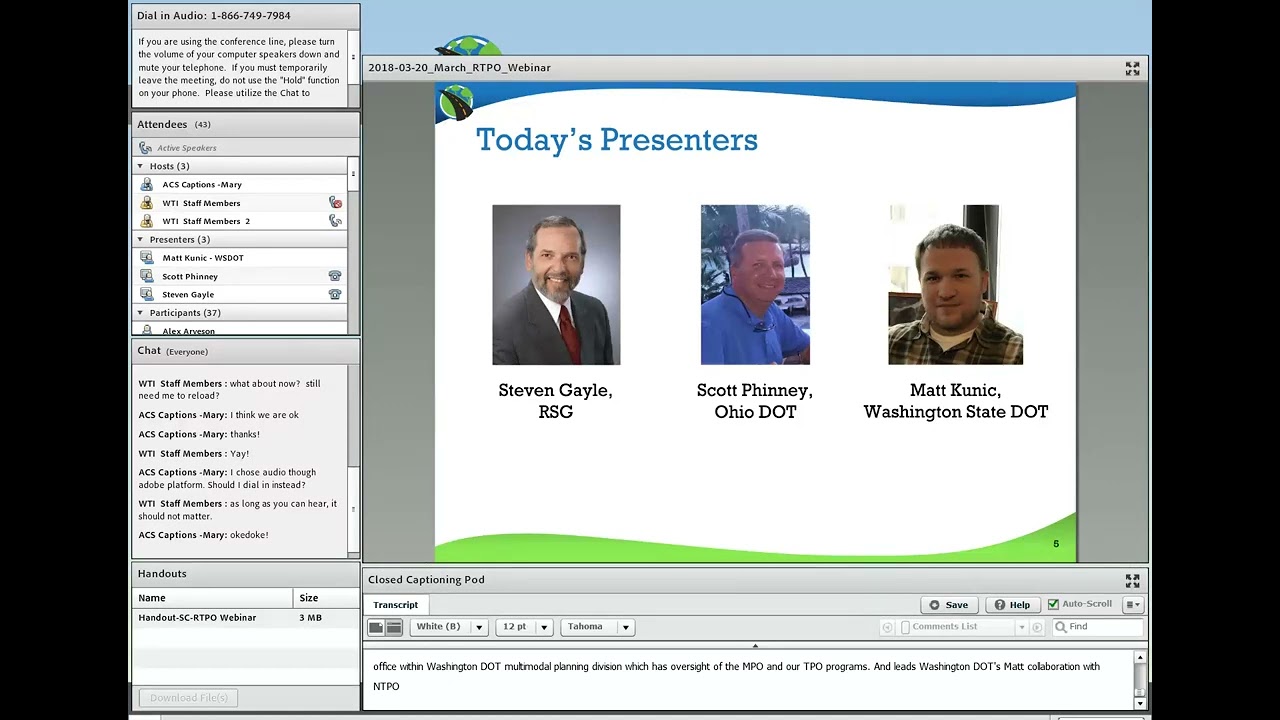Screen dimensions: 1280x720
Task: Click telephone icon beside Steven Gayle
Action: tap(335, 294)
